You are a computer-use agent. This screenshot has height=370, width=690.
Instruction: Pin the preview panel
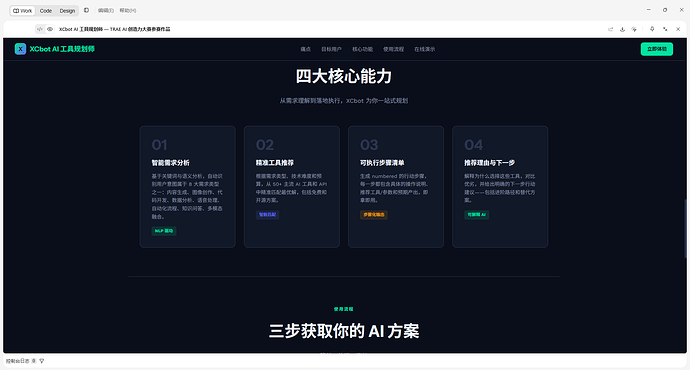(x=652, y=29)
